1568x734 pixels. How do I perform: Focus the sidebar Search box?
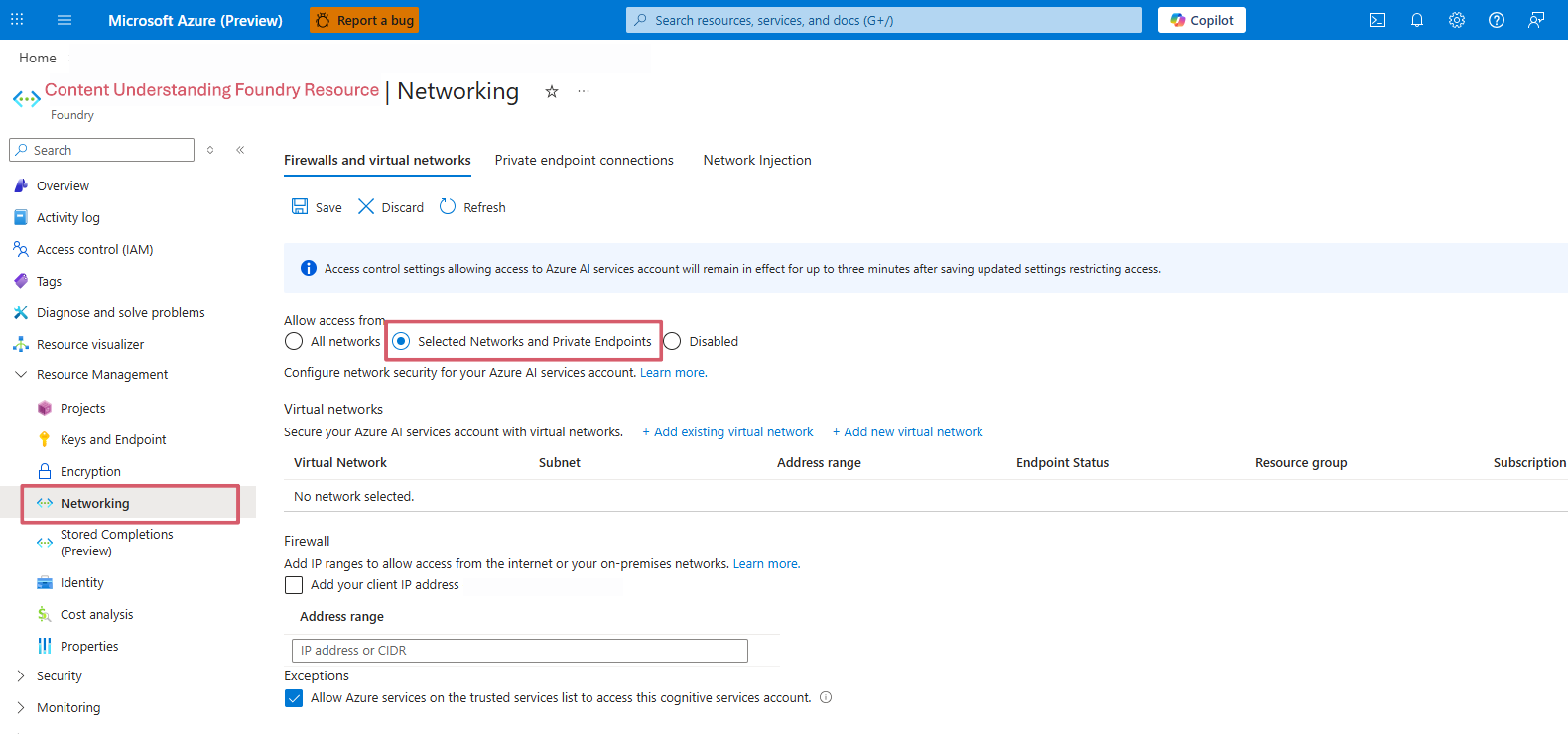101,150
